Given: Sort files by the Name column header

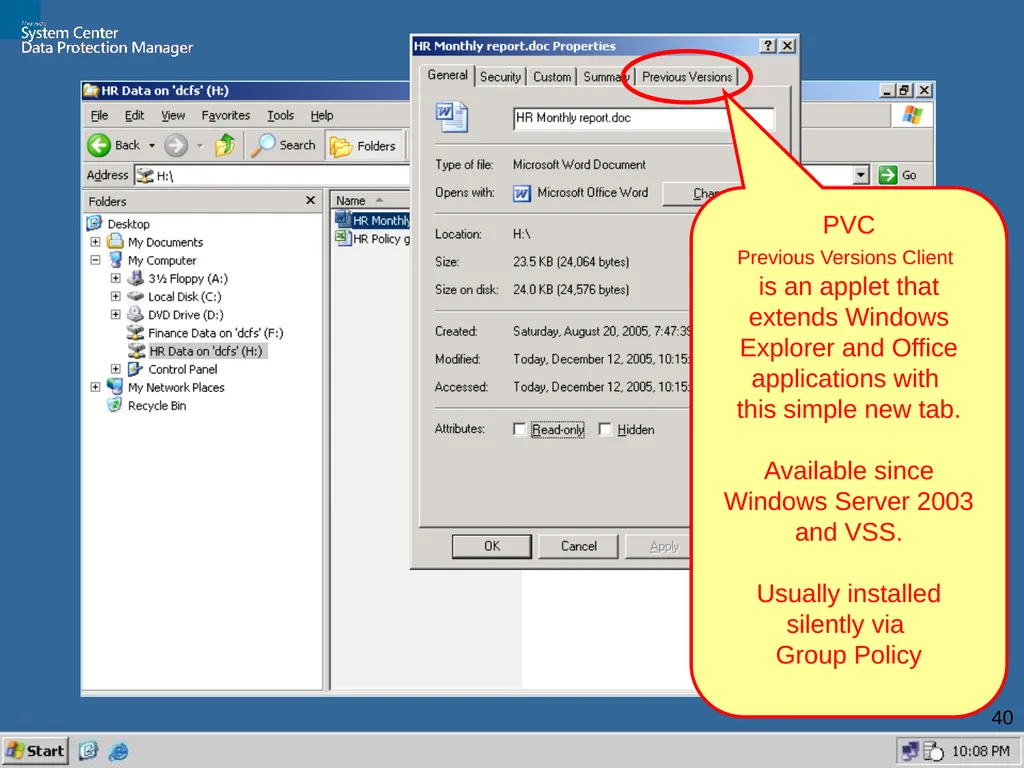Looking at the screenshot, I should pyautogui.click(x=371, y=200).
